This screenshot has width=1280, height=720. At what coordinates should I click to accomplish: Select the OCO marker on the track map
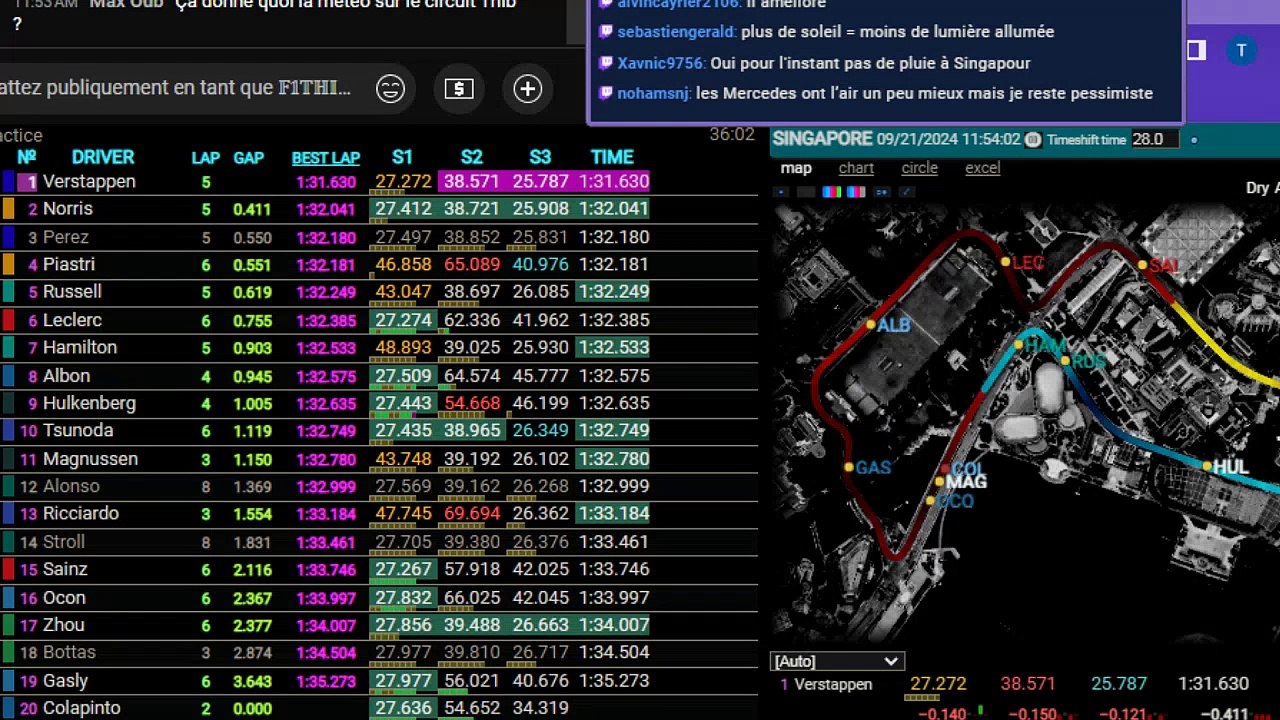pos(930,501)
